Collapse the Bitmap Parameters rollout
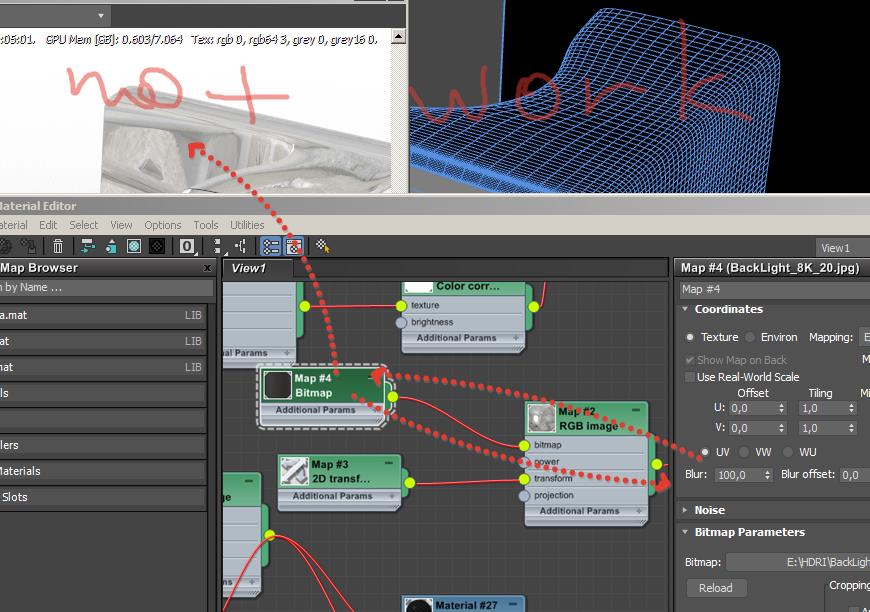Image resolution: width=870 pixels, height=612 pixels. [x=685, y=532]
